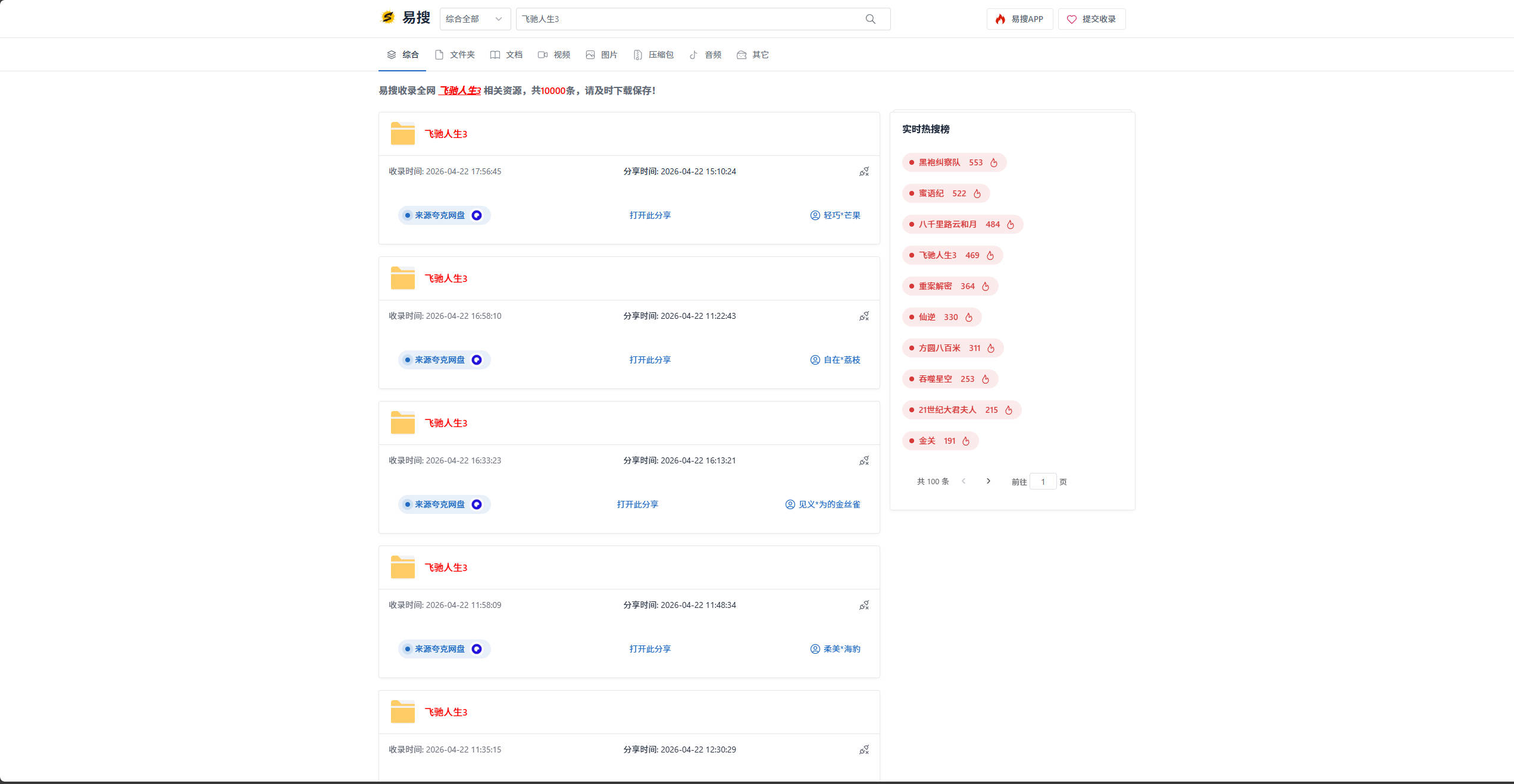Go to previous page of hot search list
Image resolution: width=1514 pixels, height=784 pixels.
(964, 481)
